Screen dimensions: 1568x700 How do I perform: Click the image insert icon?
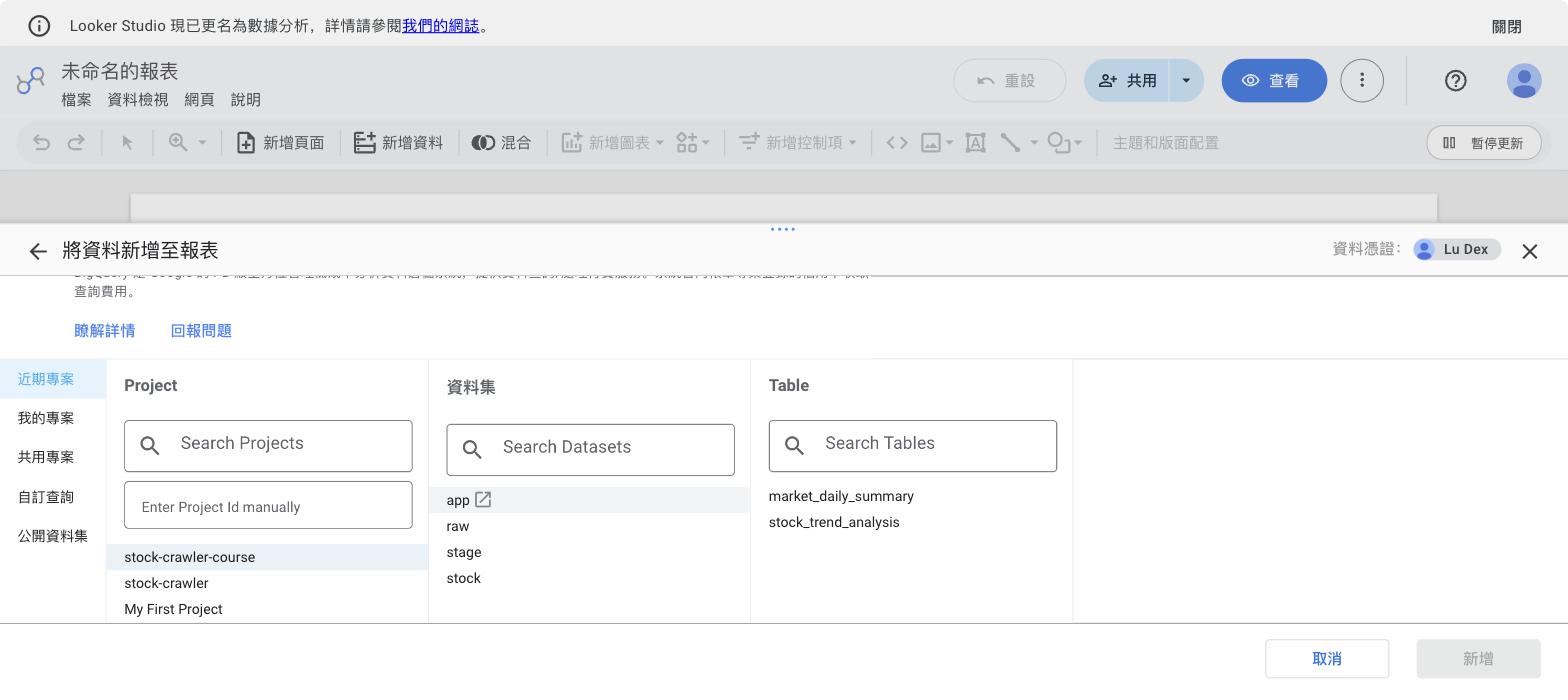tap(931, 143)
